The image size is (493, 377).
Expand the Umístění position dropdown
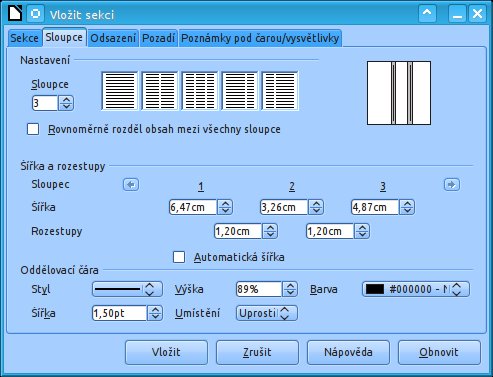pyautogui.click(x=267, y=313)
